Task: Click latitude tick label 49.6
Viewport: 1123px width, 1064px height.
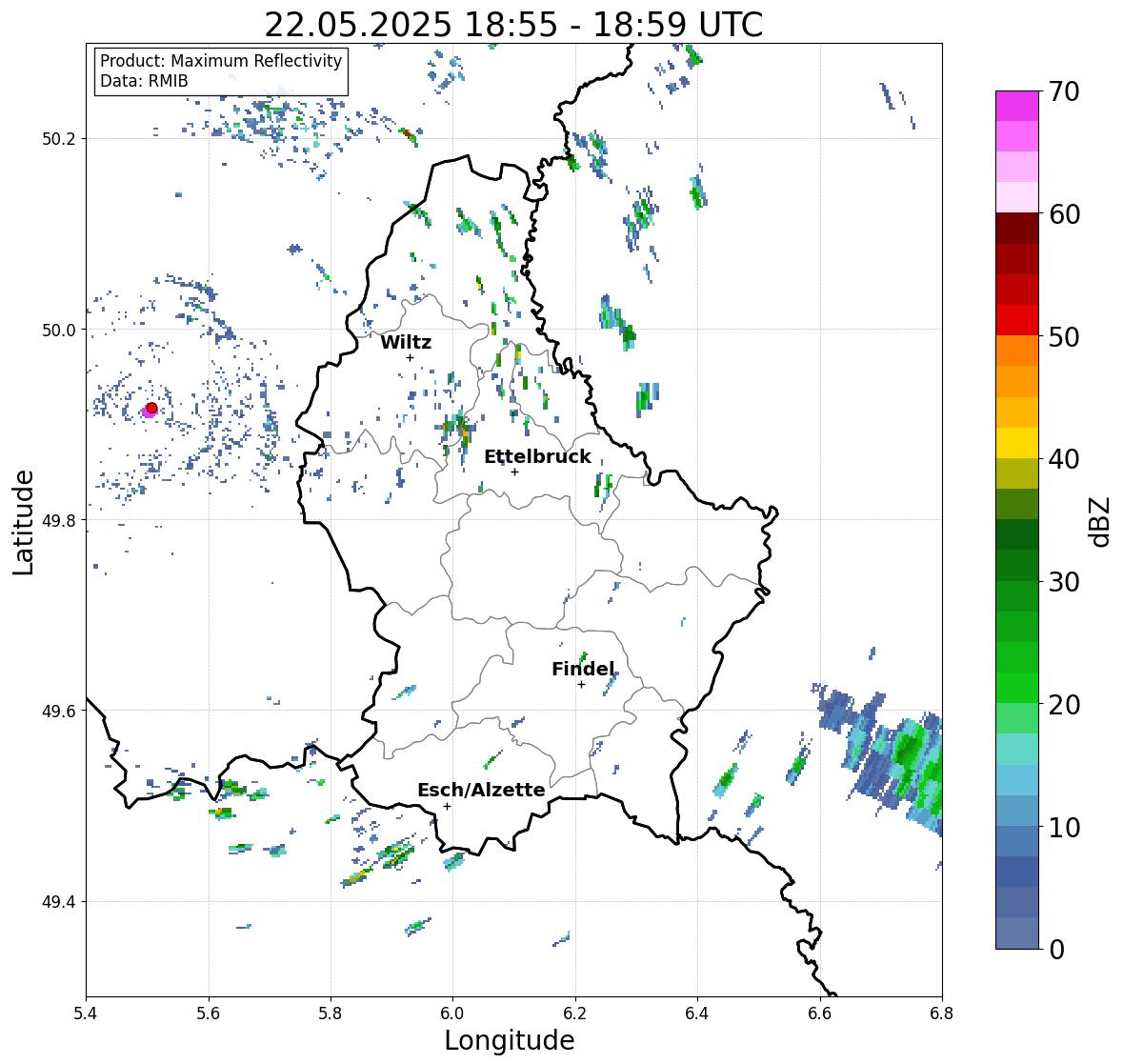Action: coord(59,711)
